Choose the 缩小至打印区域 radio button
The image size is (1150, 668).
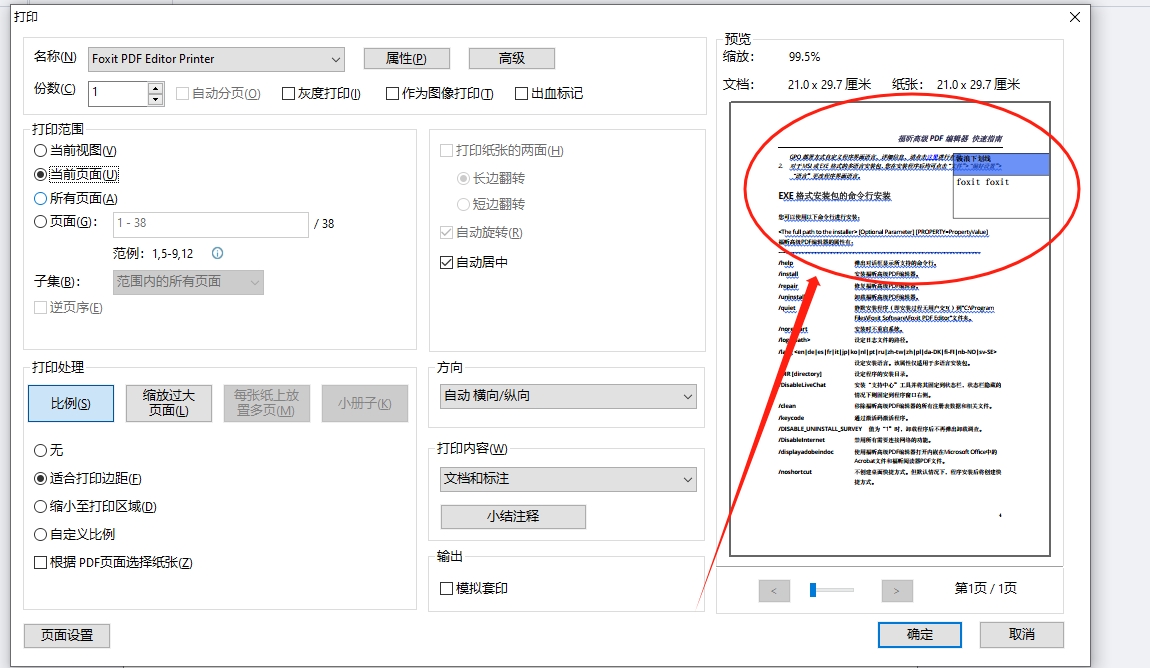(x=41, y=507)
